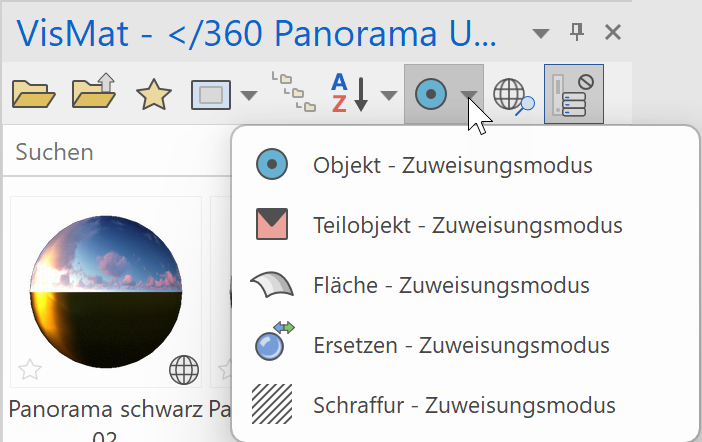
Task: Expand the thumbnail view dropdown arrow
Action: pos(249,96)
